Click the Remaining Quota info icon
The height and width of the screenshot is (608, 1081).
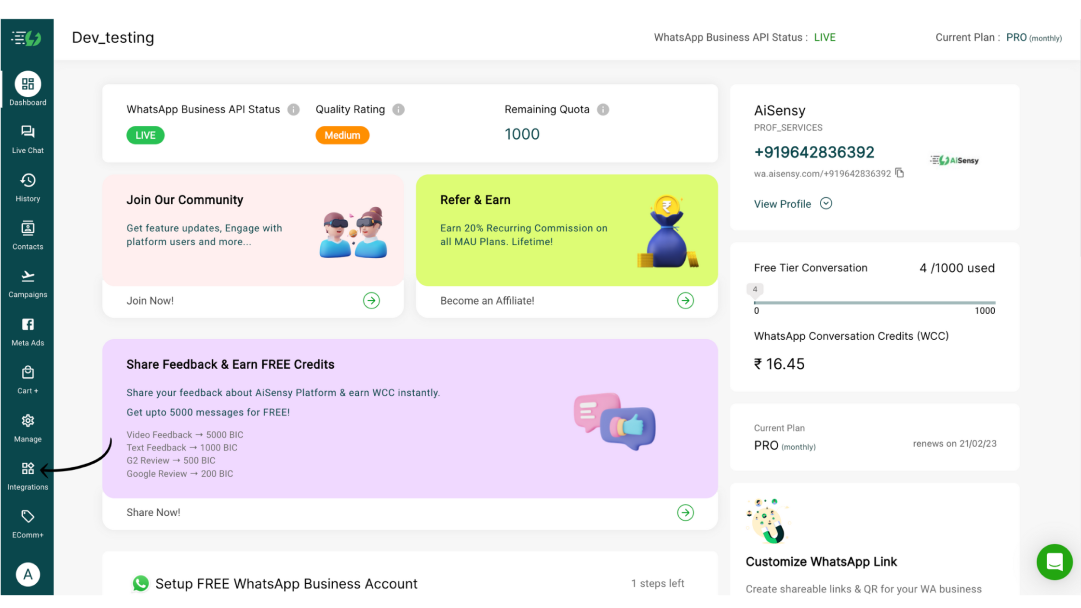coord(603,110)
